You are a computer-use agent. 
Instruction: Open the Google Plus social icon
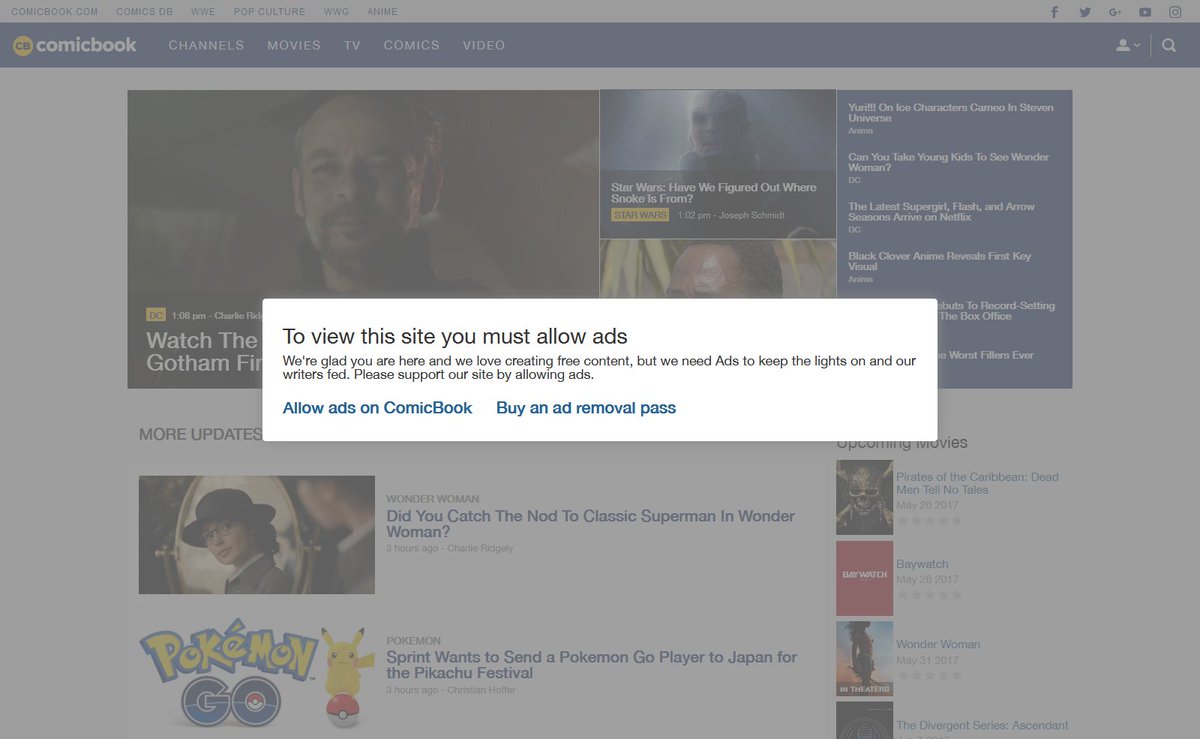tap(1115, 12)
